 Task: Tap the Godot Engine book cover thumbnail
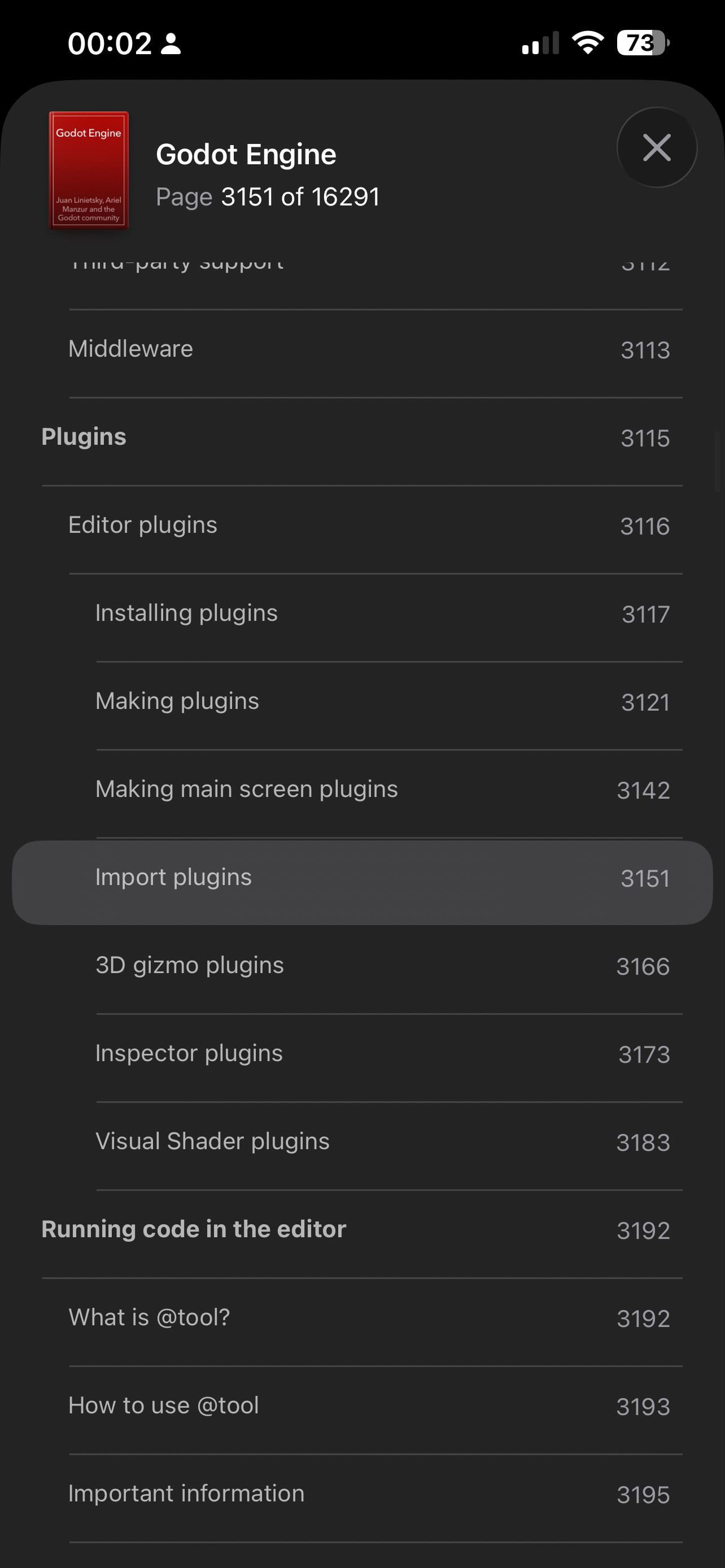pyautogui.click(x=89, y=170)
